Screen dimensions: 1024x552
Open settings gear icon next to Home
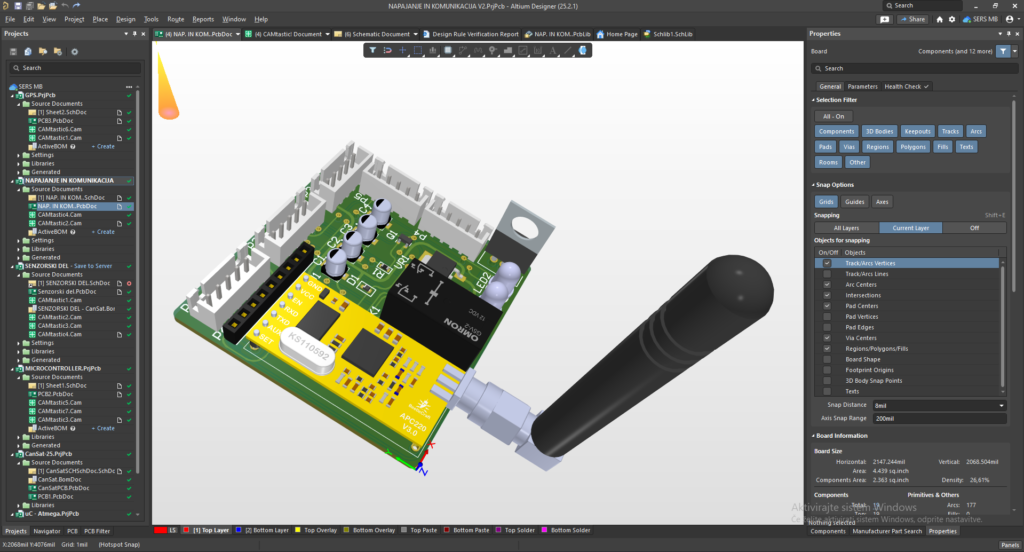point(953,19)
